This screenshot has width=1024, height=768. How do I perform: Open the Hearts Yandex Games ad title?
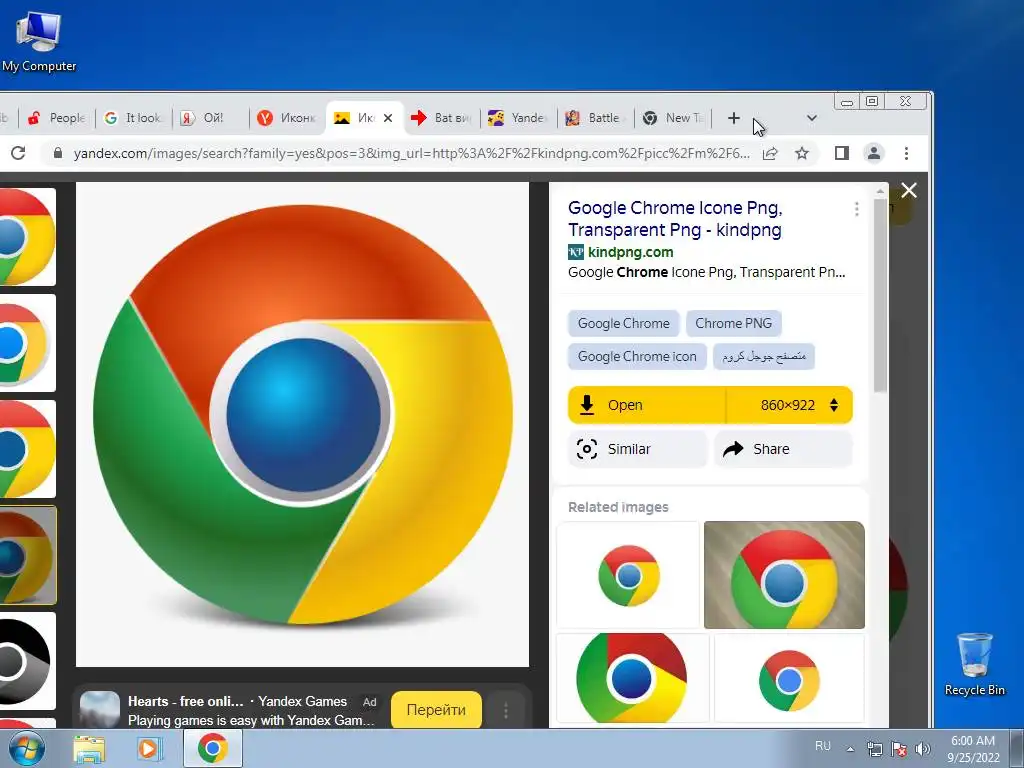pos(185,701)
